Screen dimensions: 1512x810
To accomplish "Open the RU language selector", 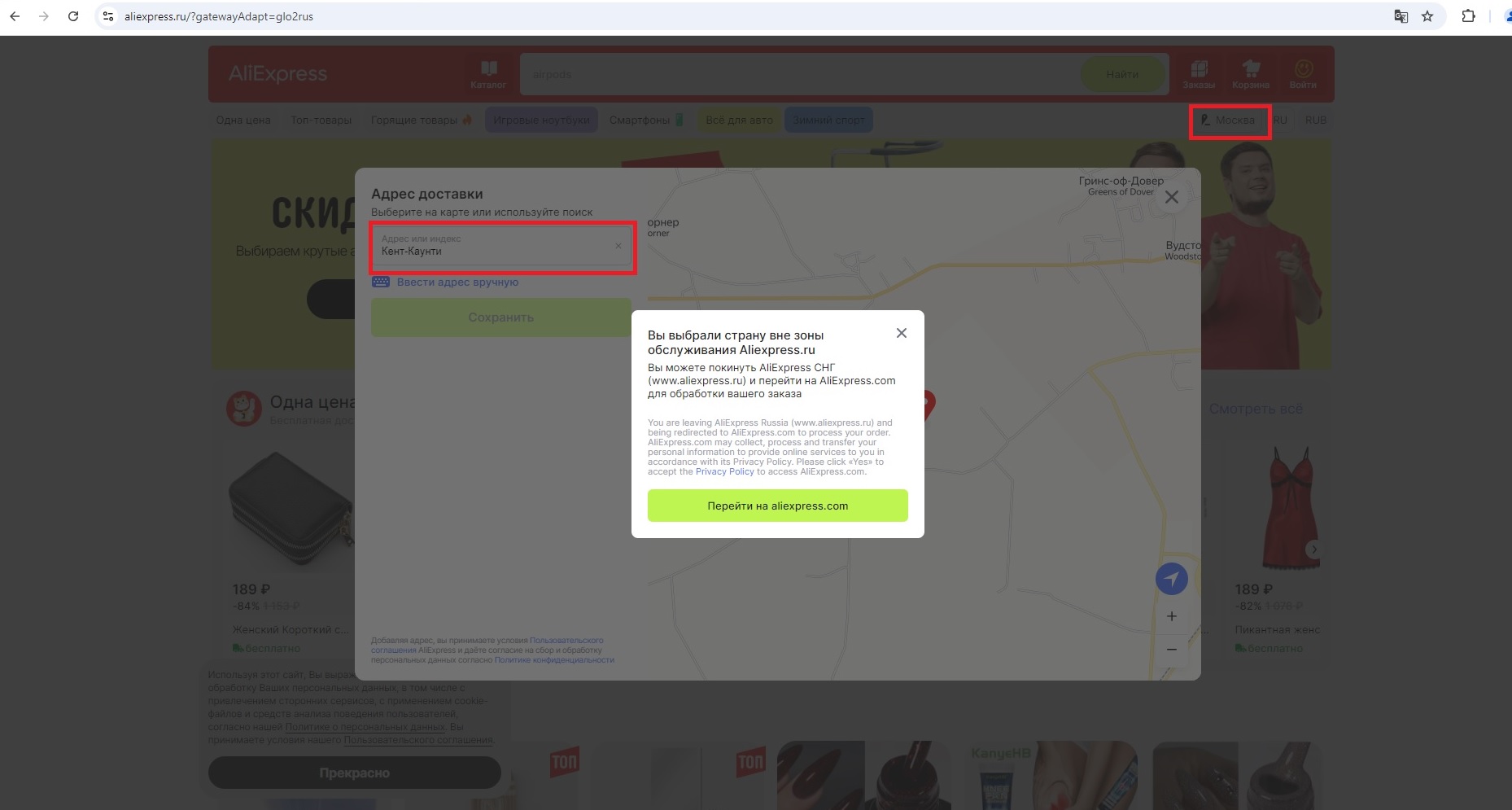I will pos(1280,120).
